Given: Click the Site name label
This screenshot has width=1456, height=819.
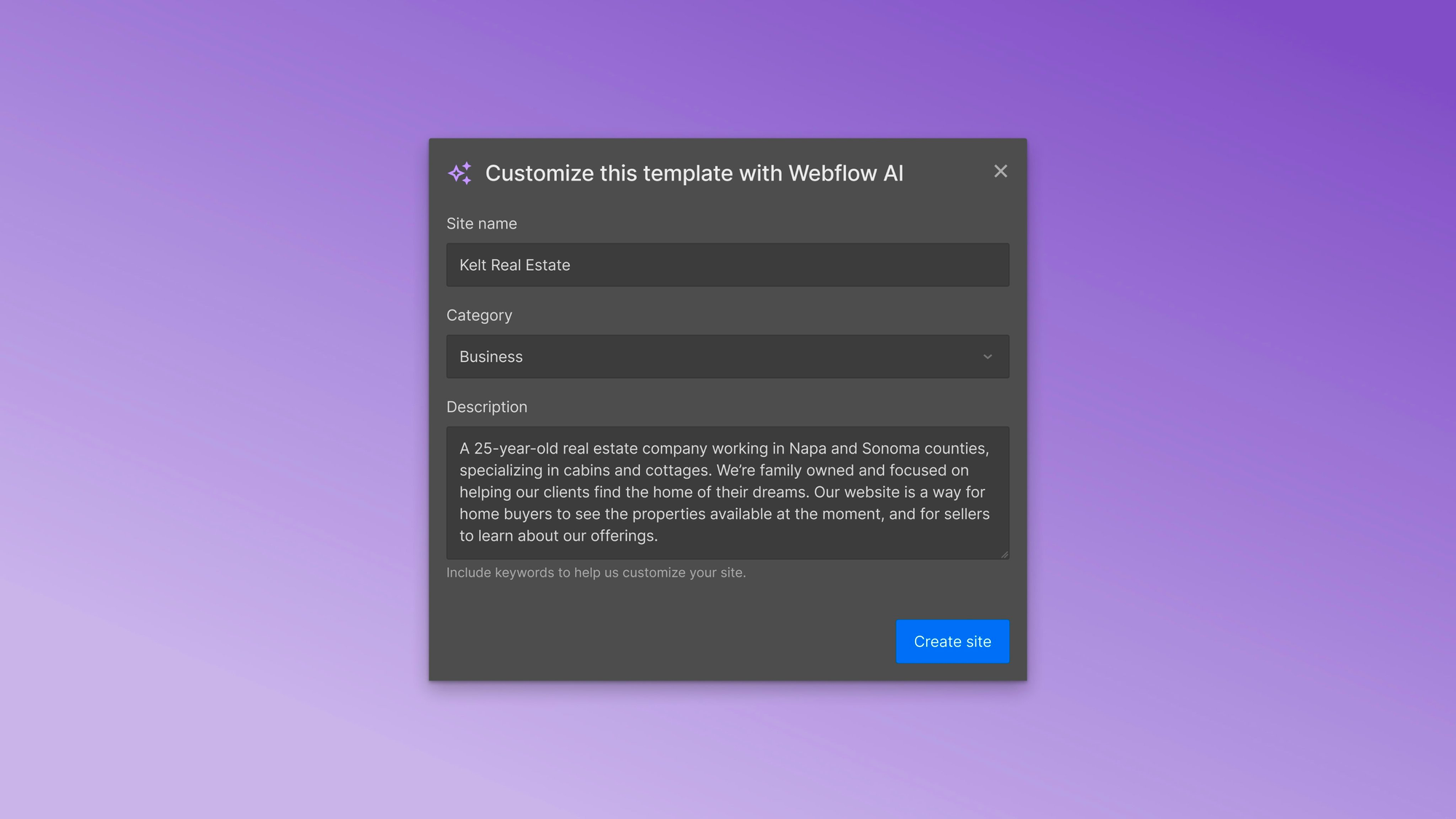Looking at the screenshot, I should tap(481, 223).
